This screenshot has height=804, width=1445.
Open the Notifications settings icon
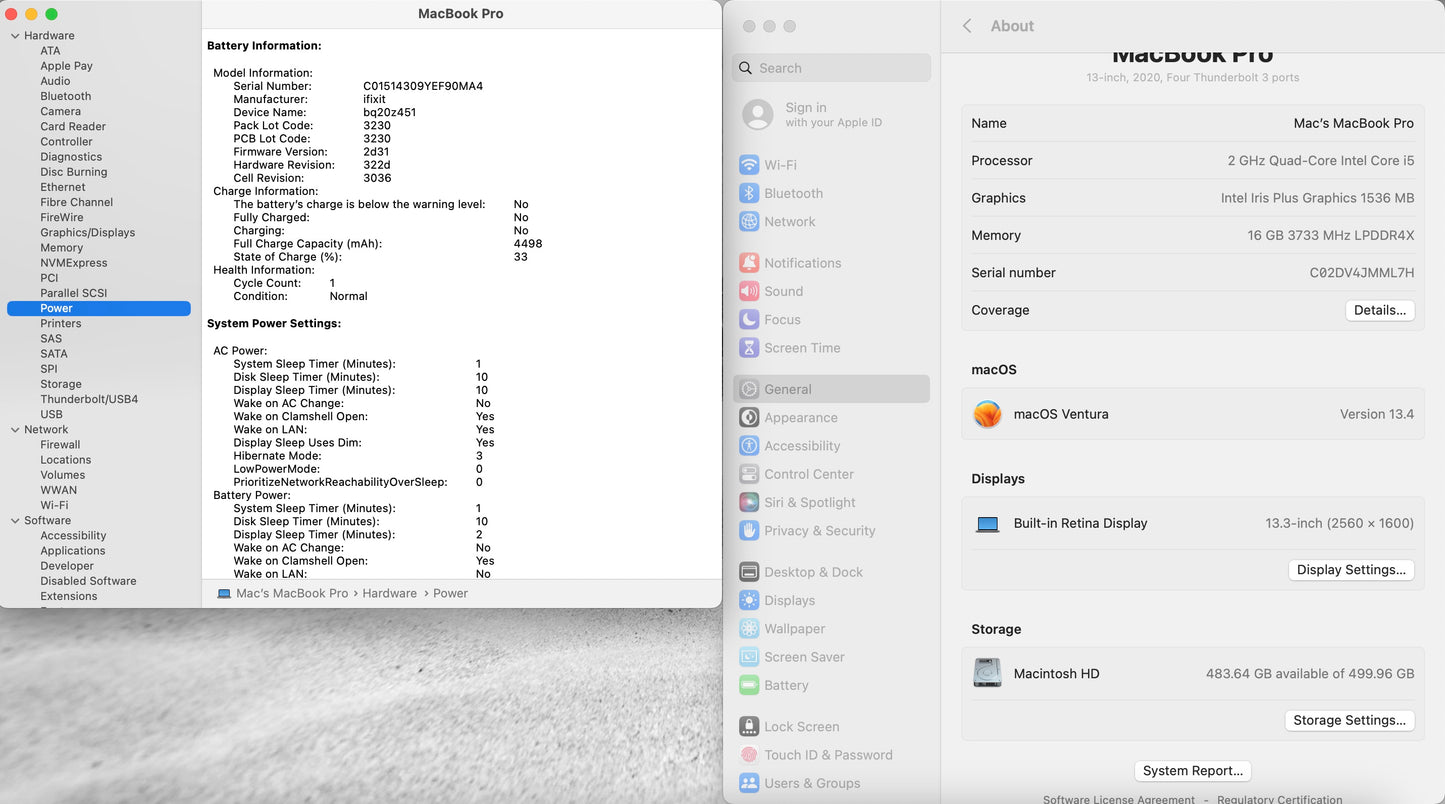coord(748,263)
